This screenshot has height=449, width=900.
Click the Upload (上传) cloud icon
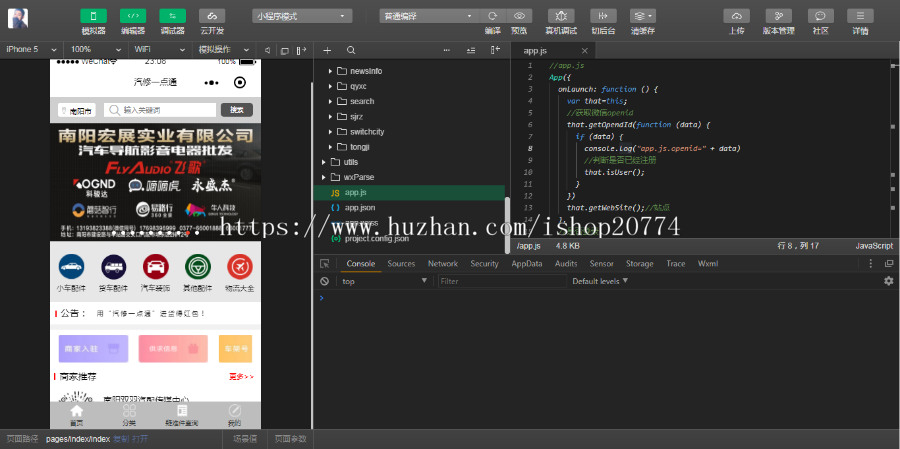tap(736, 16)
